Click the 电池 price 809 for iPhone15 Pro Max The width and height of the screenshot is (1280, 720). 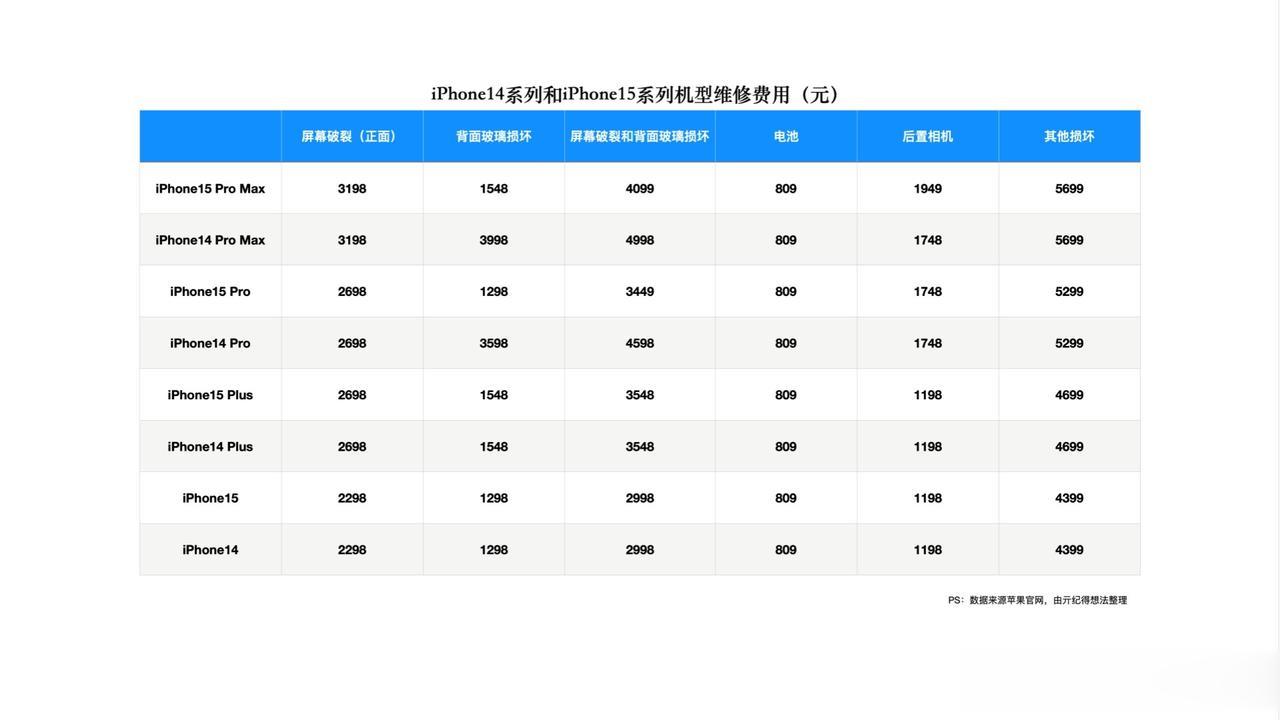click(x=786, y=188)
